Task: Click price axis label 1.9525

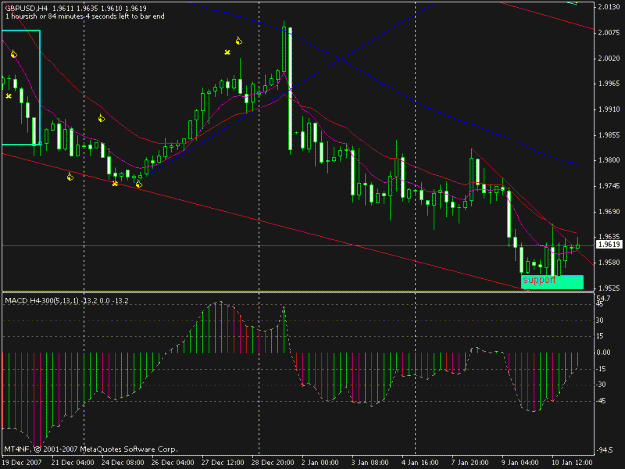Action: (x=609, y=288)
